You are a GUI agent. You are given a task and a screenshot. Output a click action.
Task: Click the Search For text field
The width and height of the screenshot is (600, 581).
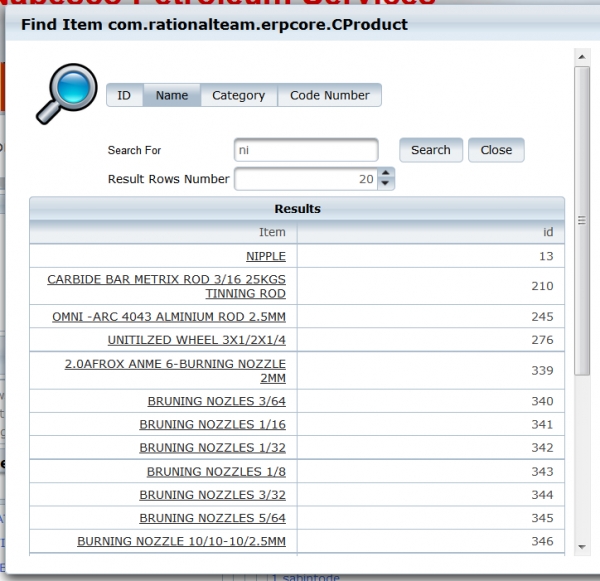[306, 150]
